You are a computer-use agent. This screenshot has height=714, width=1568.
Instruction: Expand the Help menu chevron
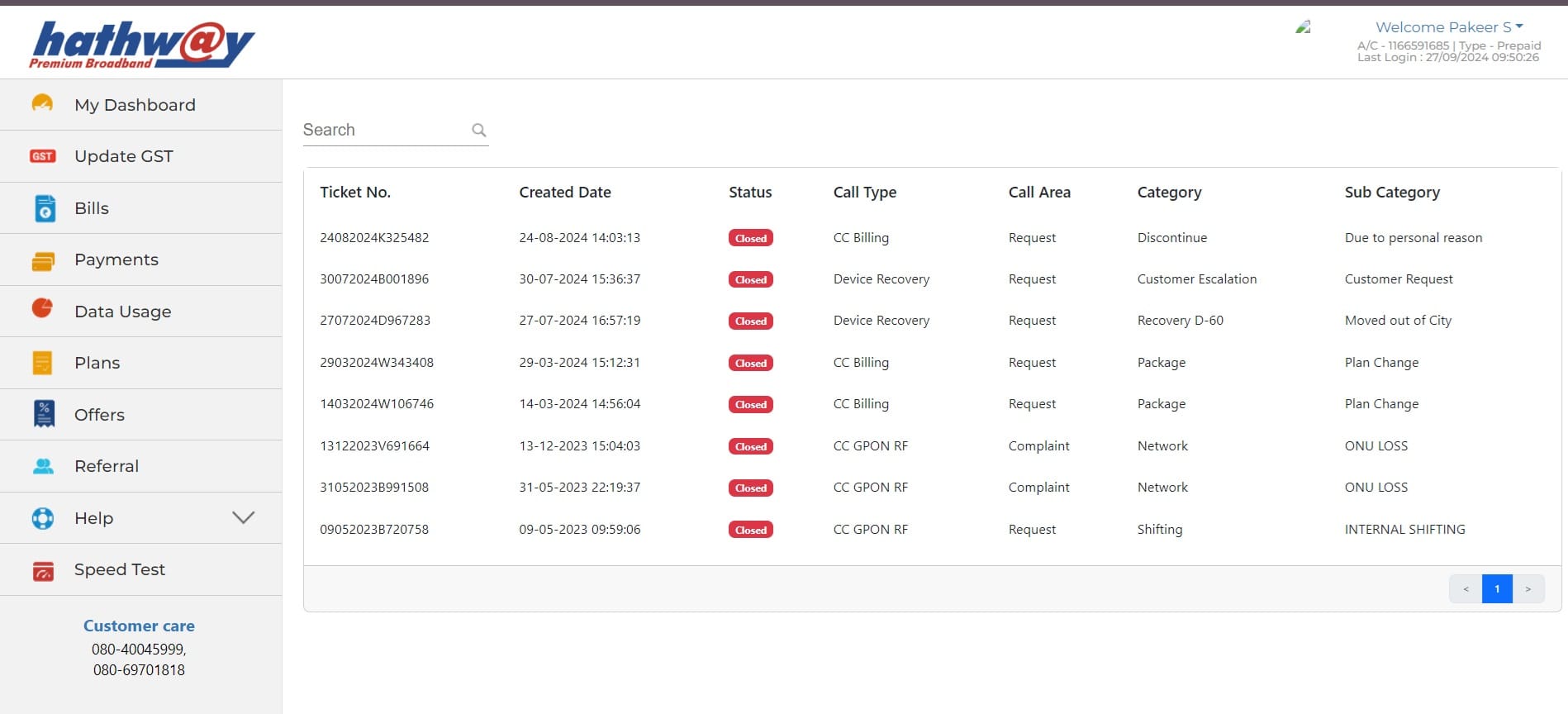[x=243, y=518]
